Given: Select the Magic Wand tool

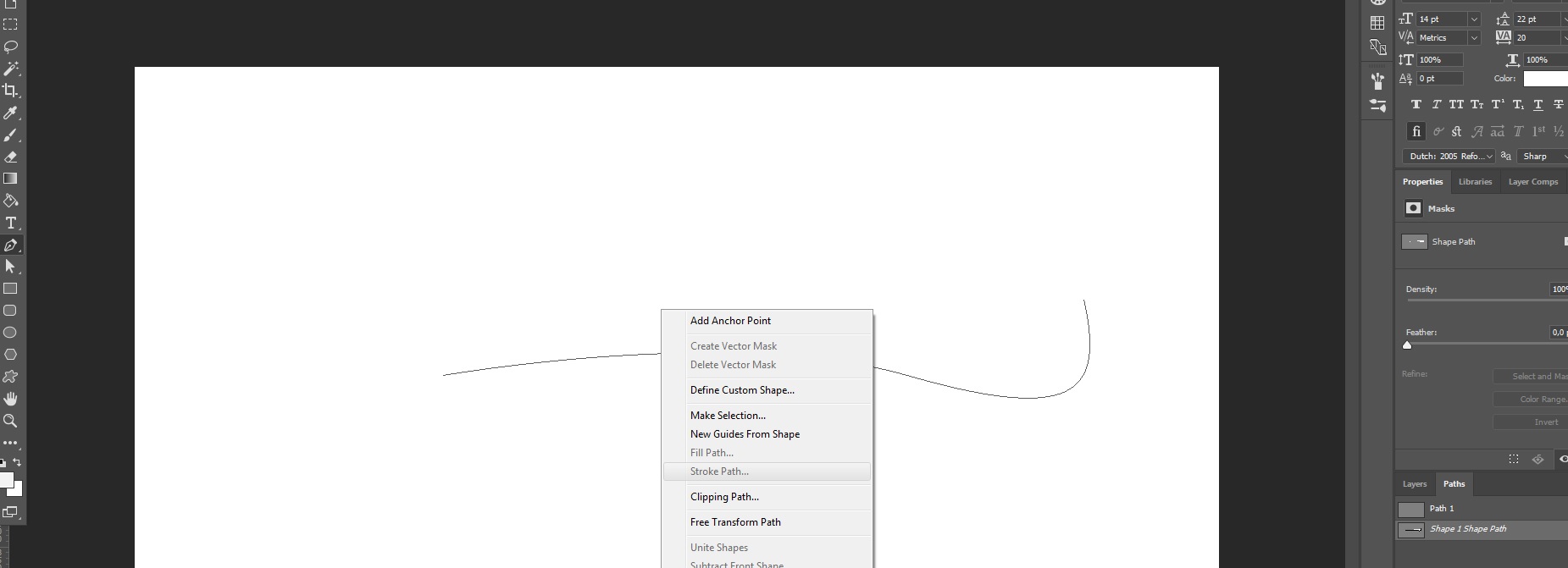Looking at the screenshot, I should click(10, 69).
